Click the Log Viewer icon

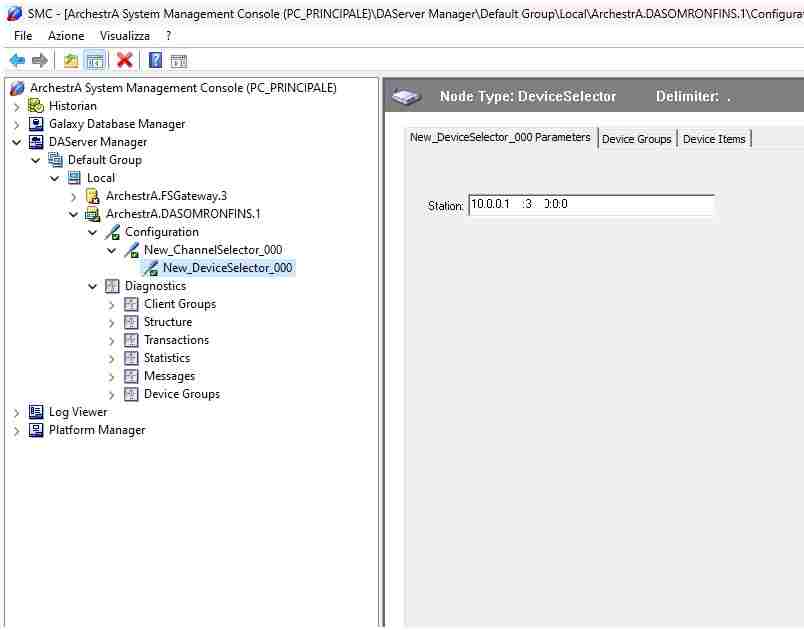pyautogui.click(x=36, y=412)
